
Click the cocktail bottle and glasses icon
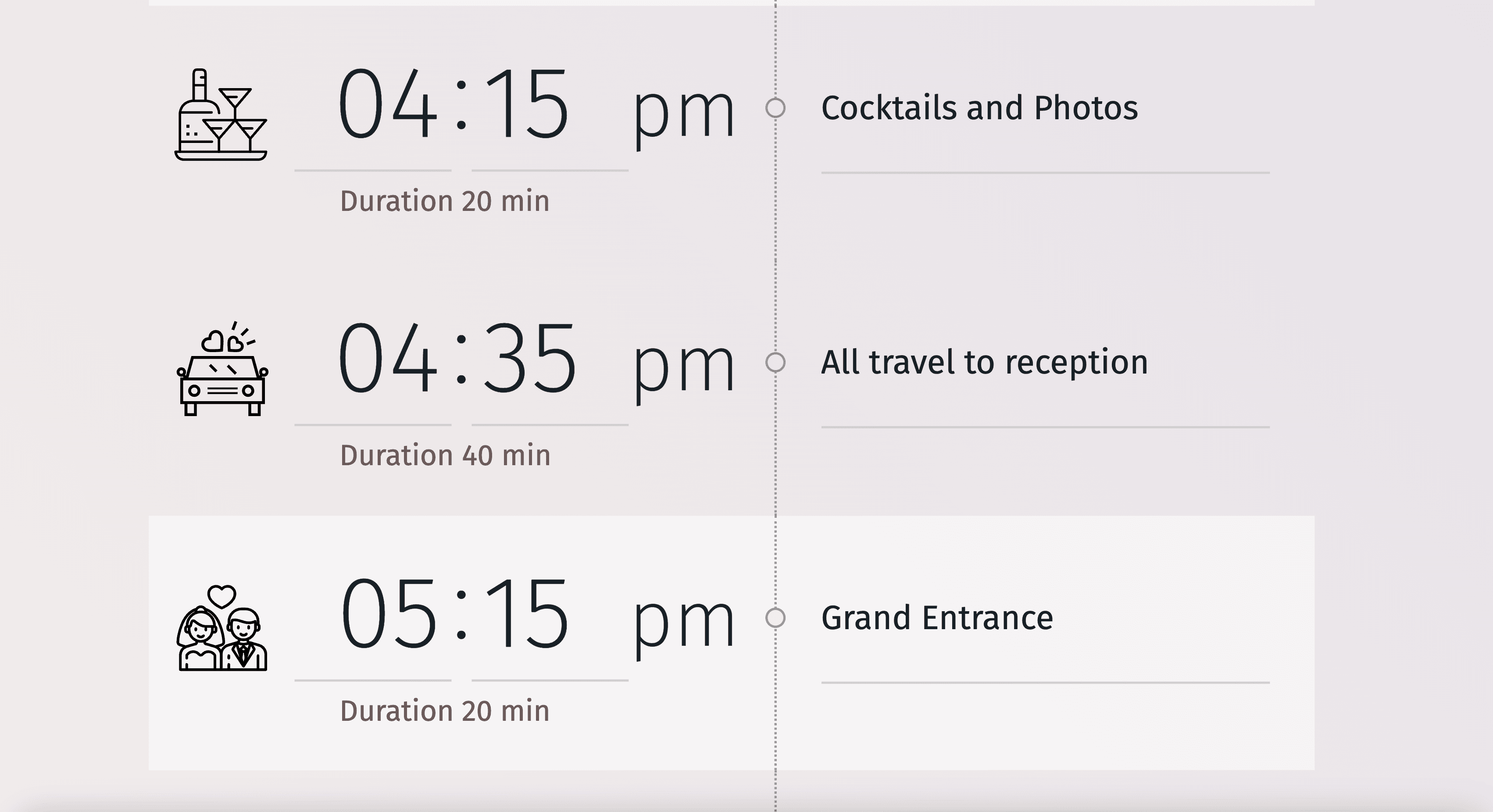coord(221,115)
